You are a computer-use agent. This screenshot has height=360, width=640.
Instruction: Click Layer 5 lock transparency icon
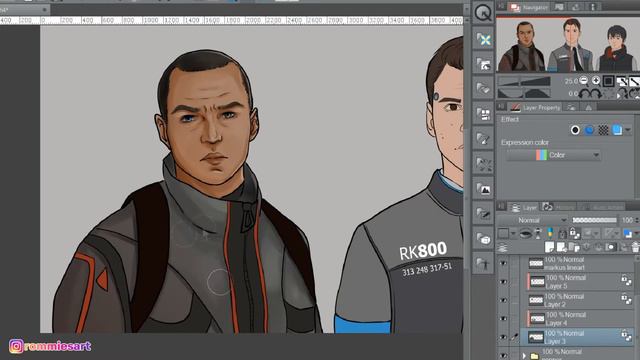pyautogui.click(x=626, y=280)
